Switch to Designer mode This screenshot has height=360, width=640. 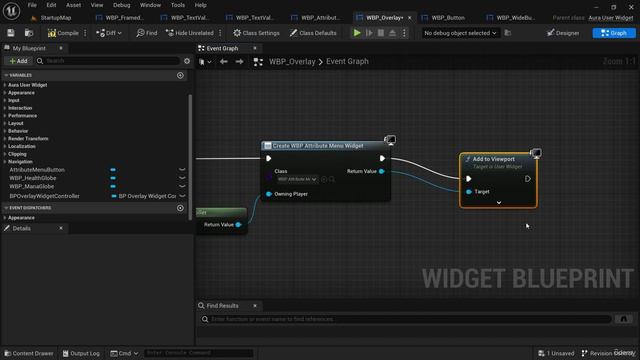[x=563, y=33]
